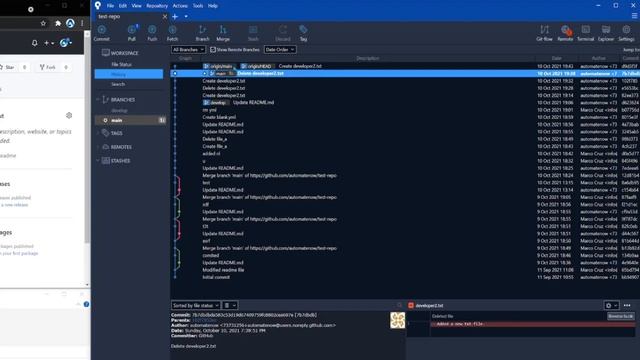Toggle Show Remote Branches checkbox

(x=213, y=49)
